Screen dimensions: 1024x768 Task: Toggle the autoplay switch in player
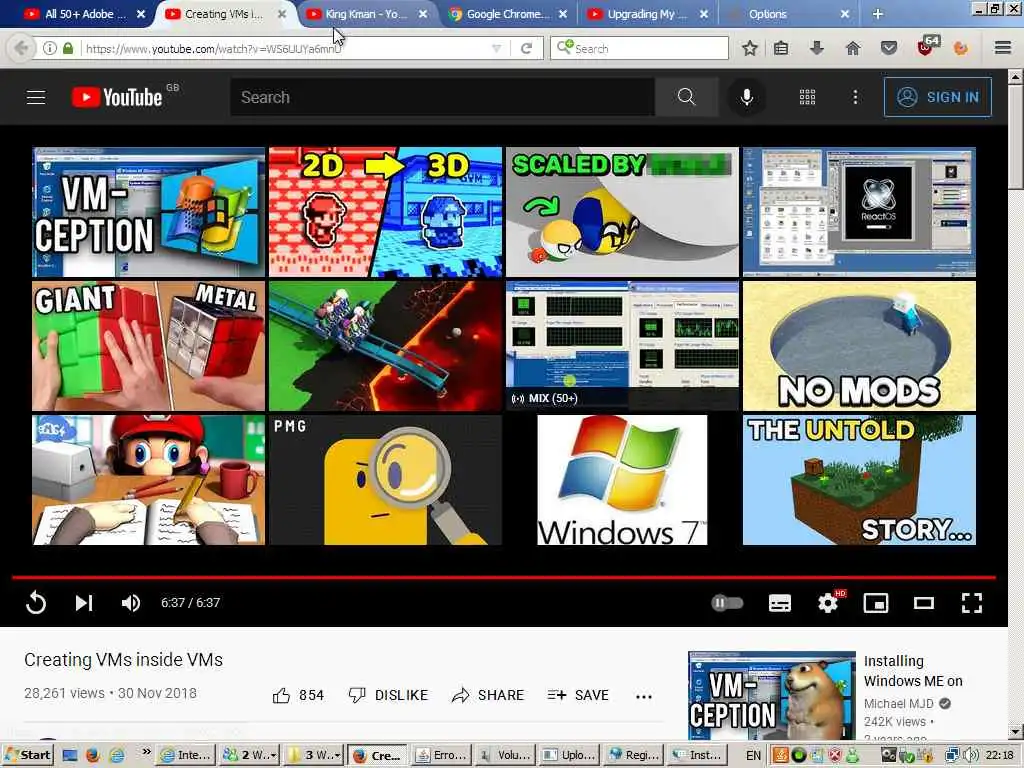pos(727,602)
